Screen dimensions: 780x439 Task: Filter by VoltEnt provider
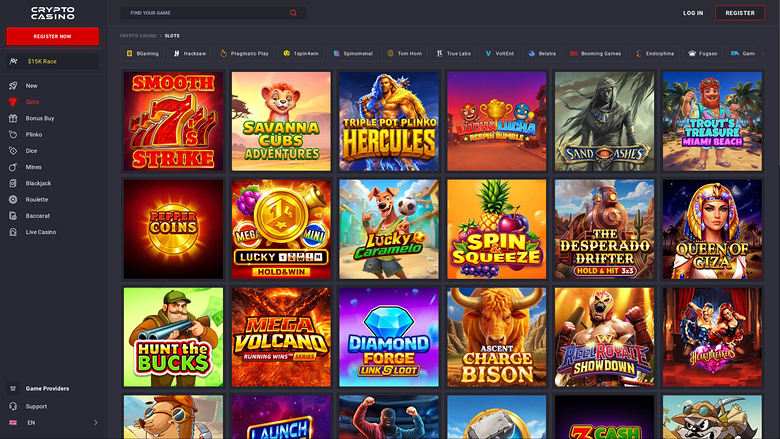(x=499, y=53)
